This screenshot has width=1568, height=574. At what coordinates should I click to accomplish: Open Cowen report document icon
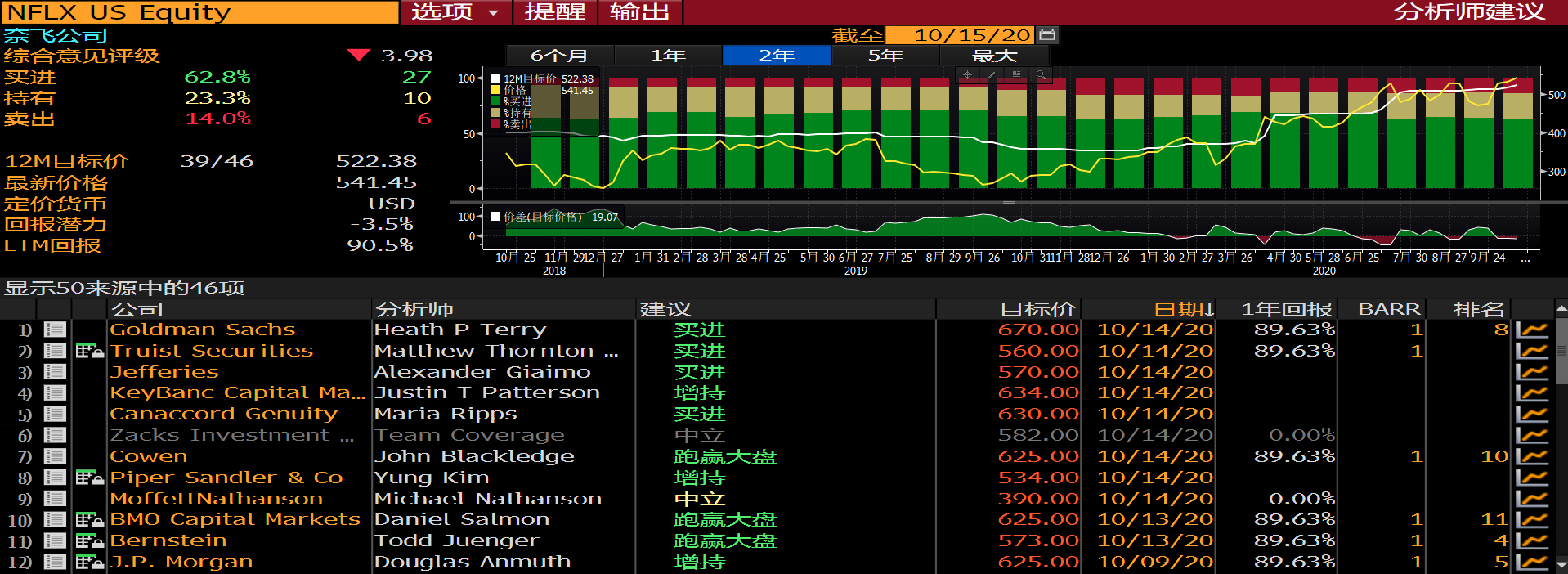coord(56,456)
